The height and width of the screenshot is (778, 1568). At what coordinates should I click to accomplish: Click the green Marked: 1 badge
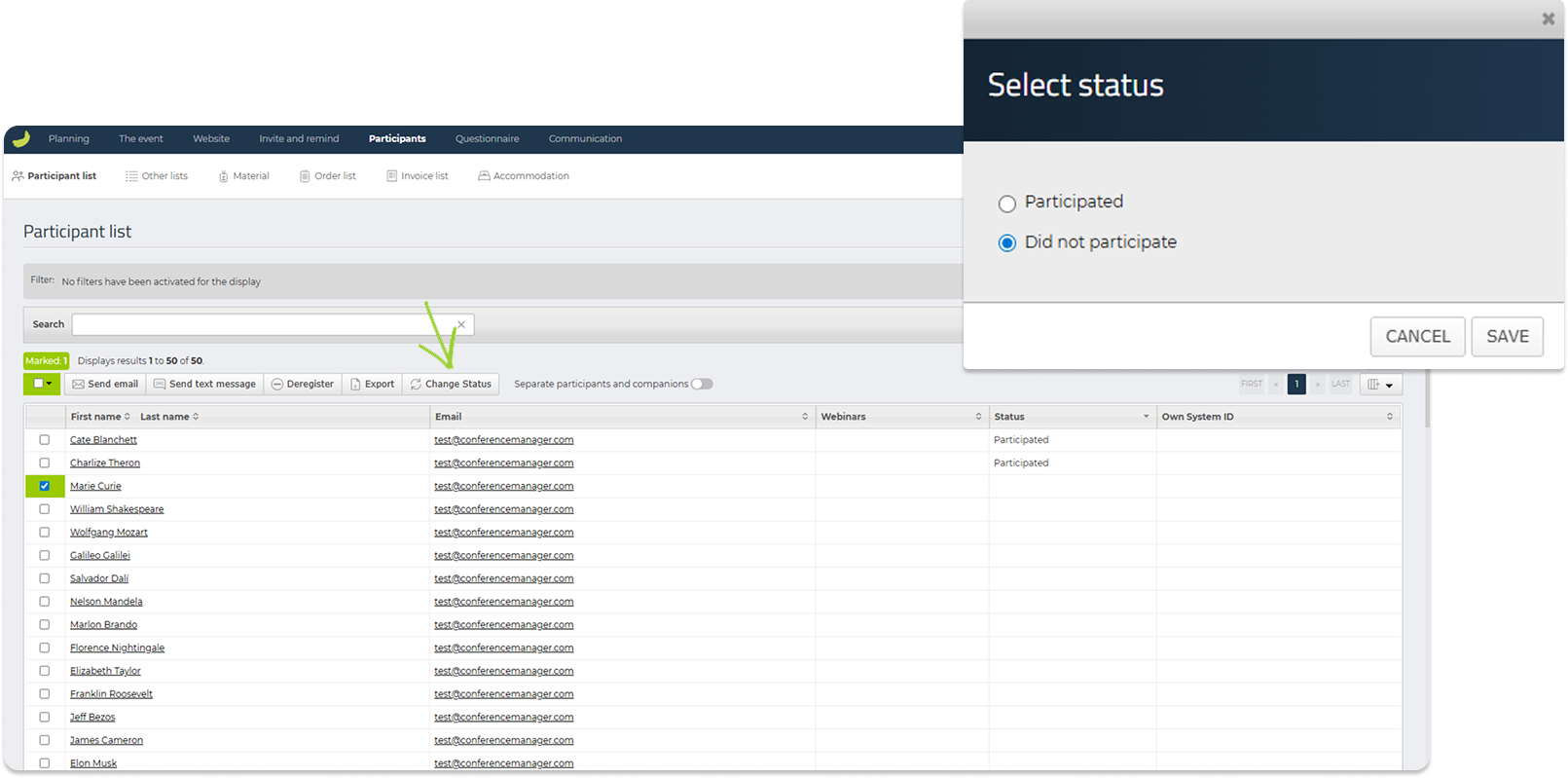47,361
